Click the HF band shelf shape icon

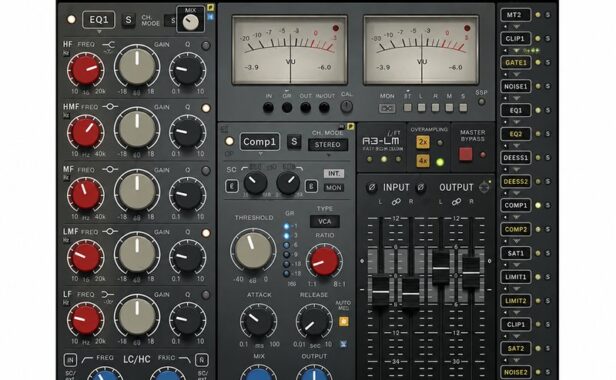[109, 45]
